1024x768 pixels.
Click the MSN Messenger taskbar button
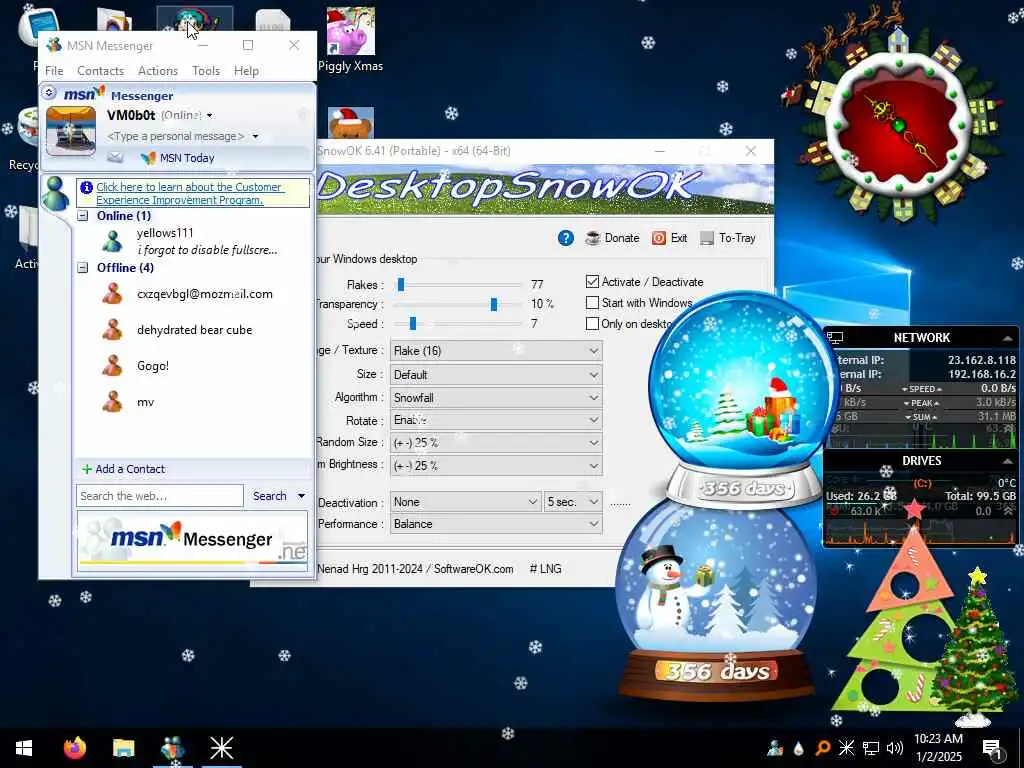click(172, 748)
